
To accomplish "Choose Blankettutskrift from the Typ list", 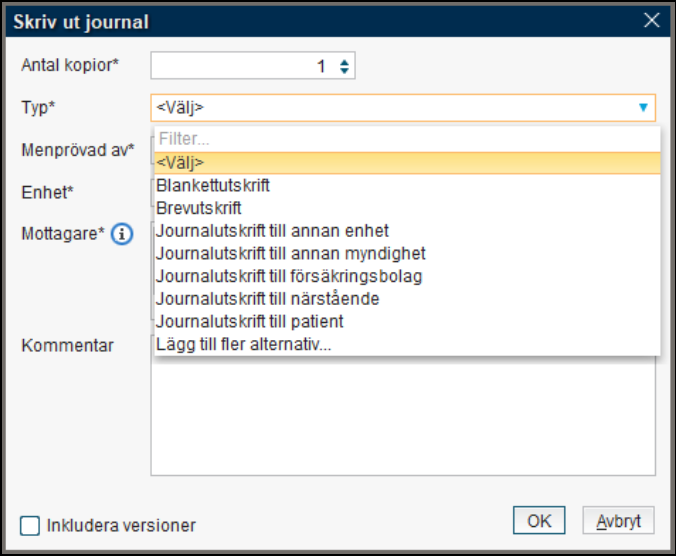I will (x=213, y=186).
